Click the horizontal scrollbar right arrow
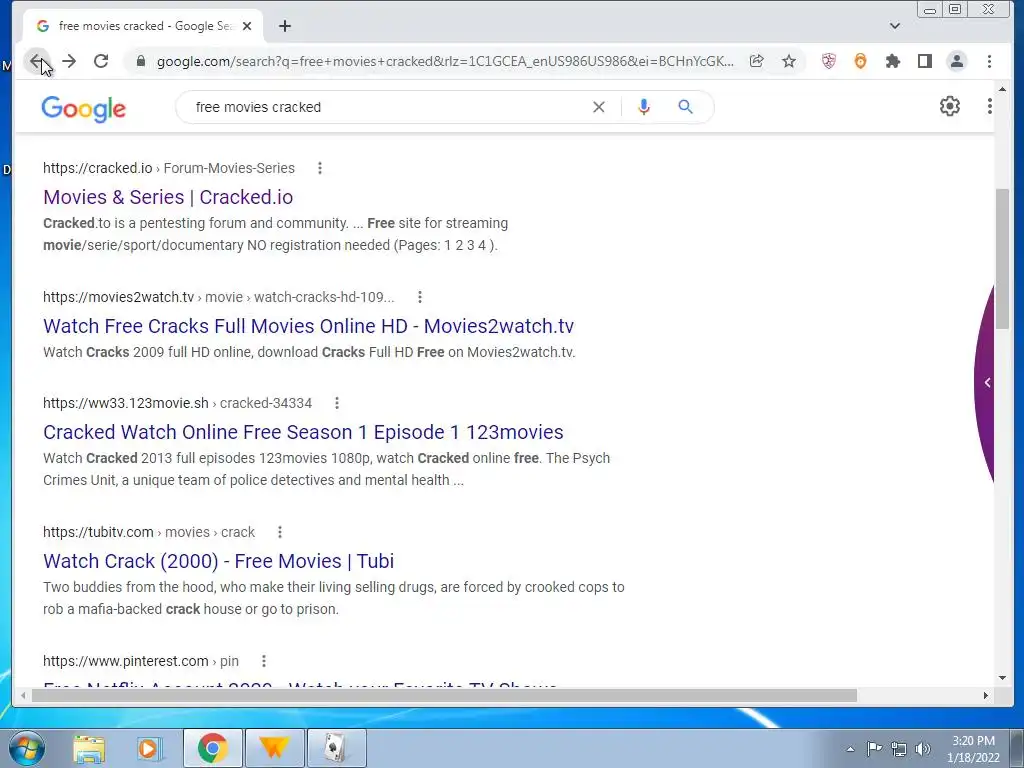The image size is (1024, 768). [x=985, y=696]
